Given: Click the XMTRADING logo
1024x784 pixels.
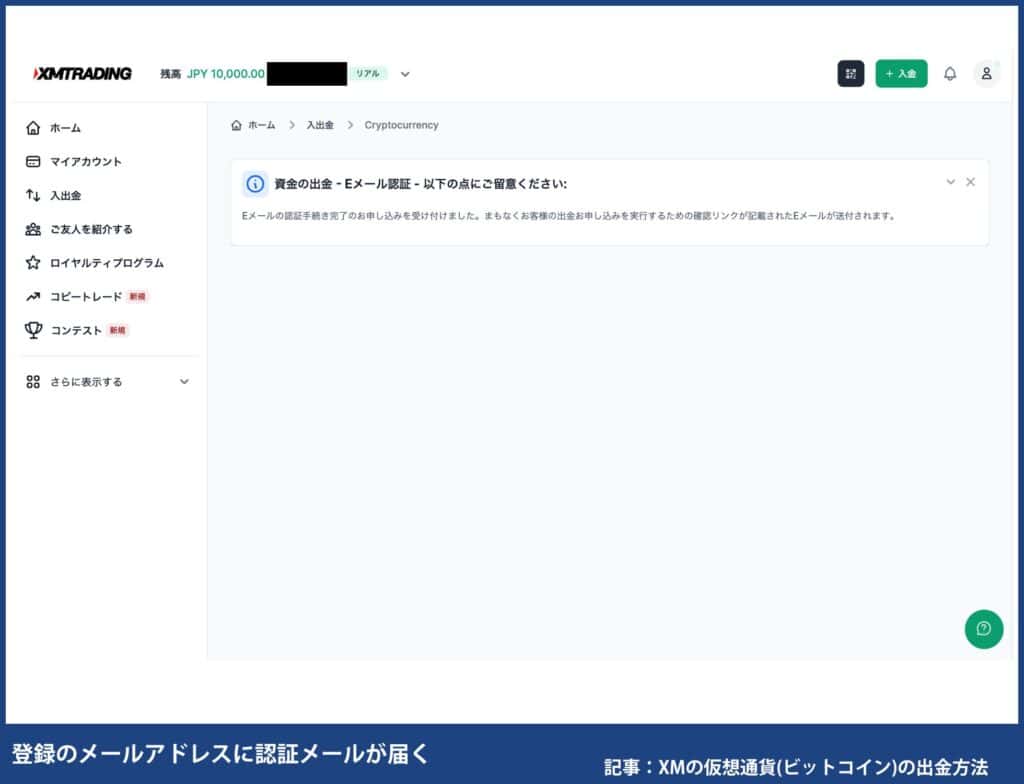Looking at the screenshot, I should [x=83, y=73].
